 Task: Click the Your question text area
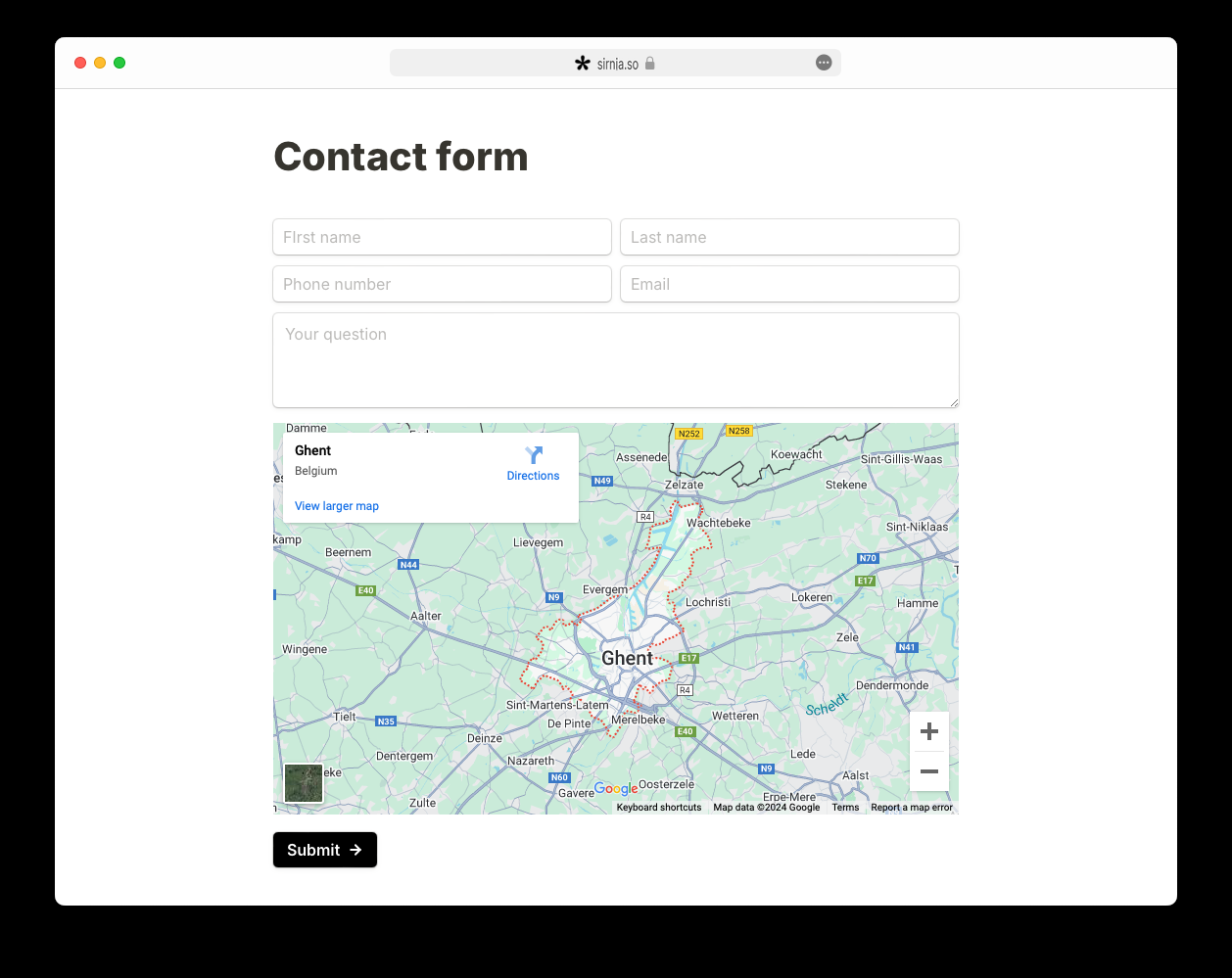[616, 360]
